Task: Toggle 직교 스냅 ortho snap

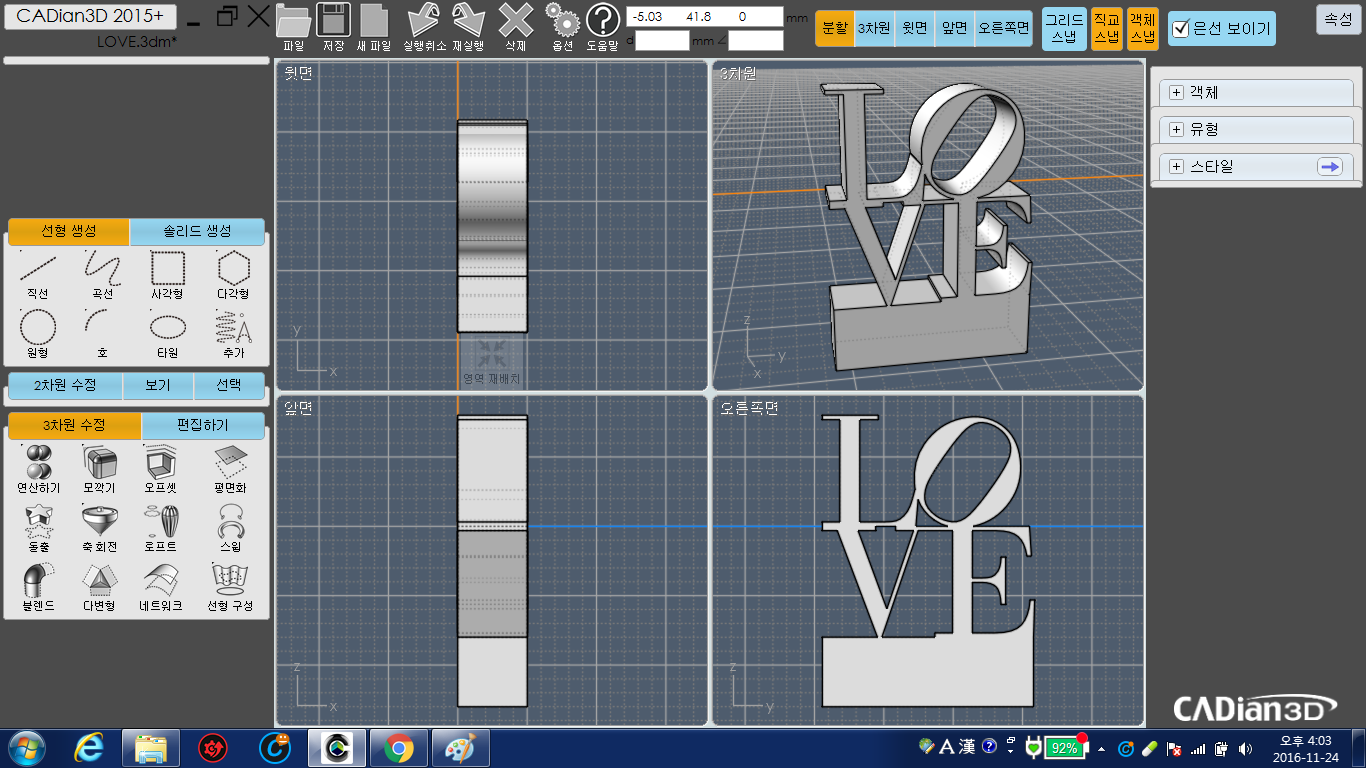Action: 1106,28
